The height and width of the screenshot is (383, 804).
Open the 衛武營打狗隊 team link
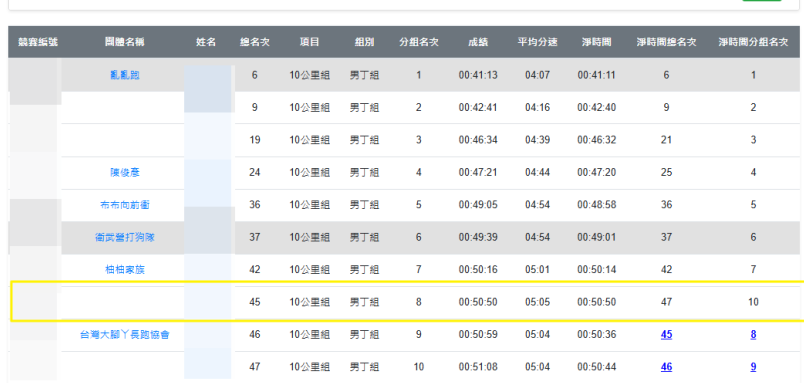coord(125,237)
